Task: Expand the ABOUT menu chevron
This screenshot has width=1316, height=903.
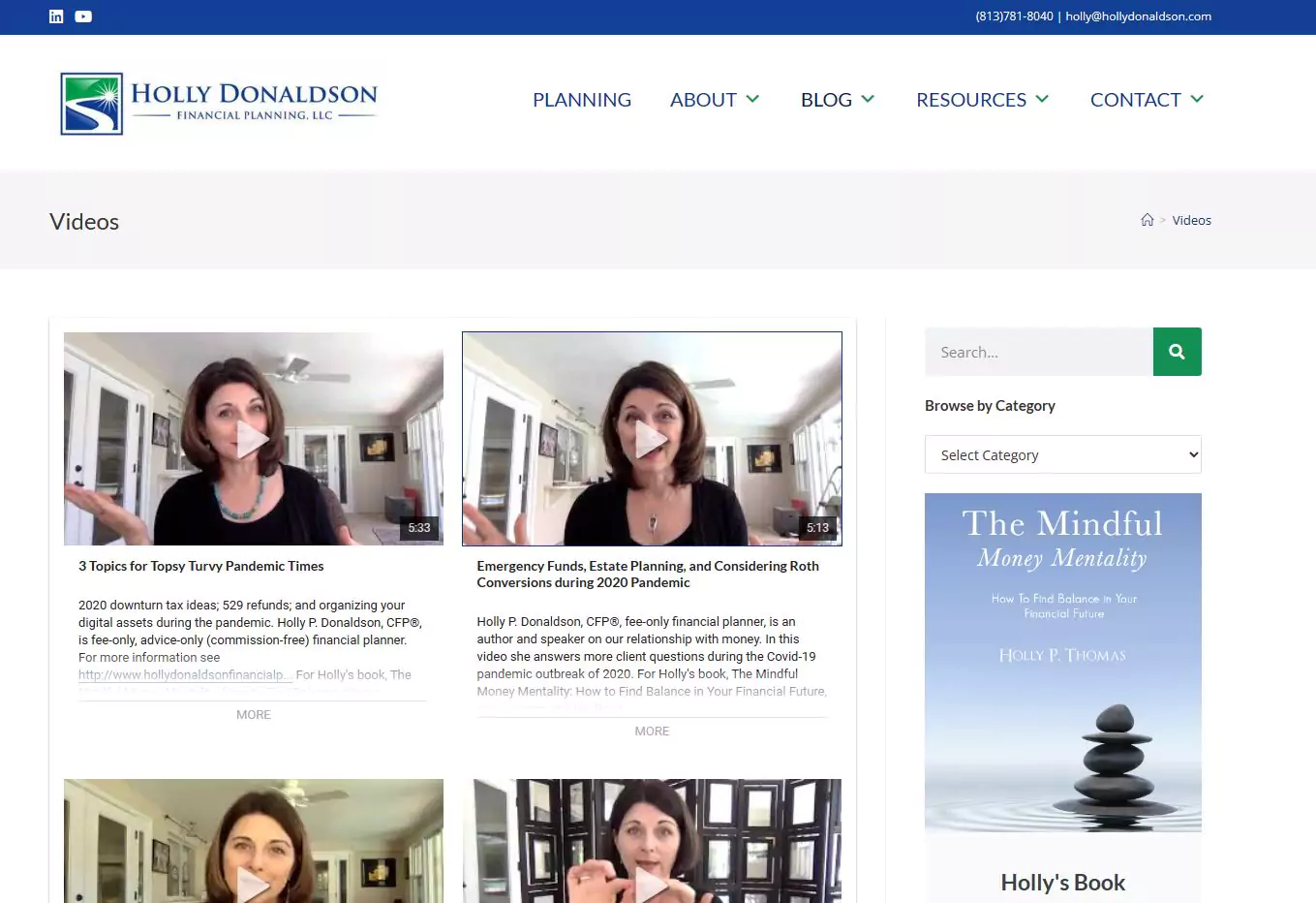Action: coord(752,99)
